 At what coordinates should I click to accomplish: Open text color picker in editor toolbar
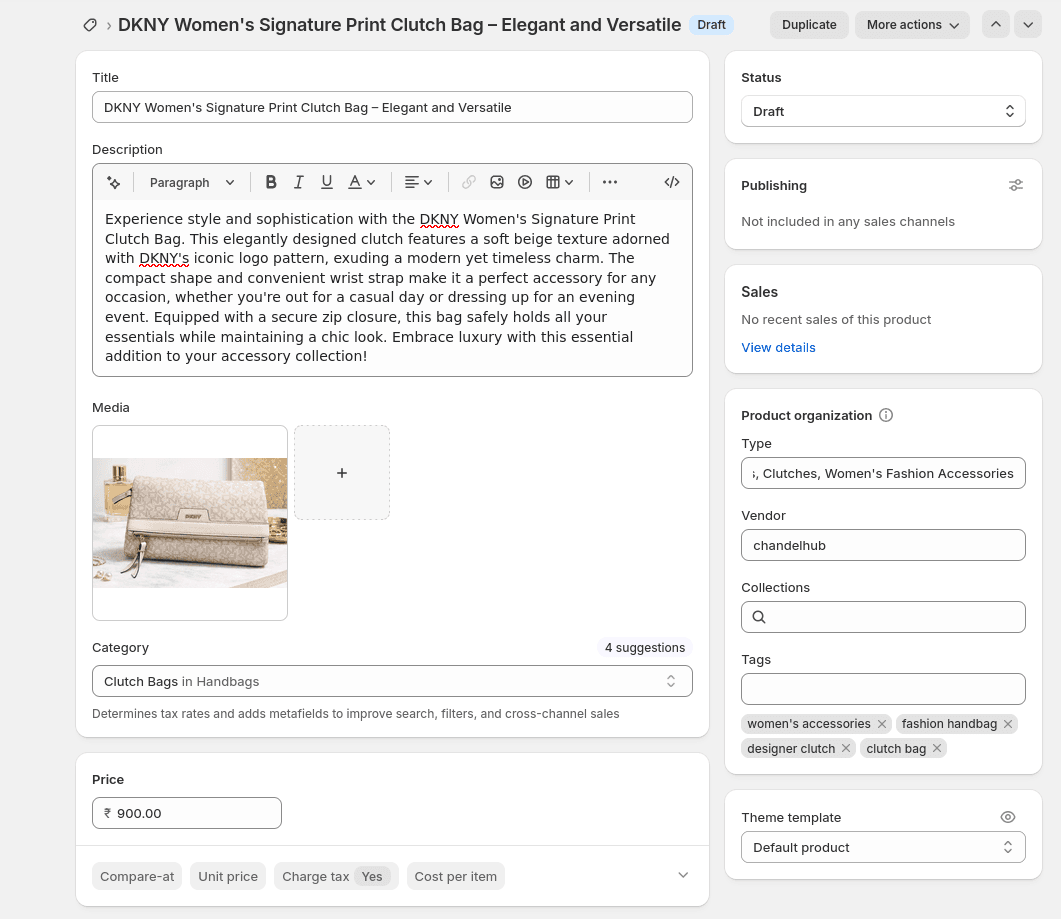[361, 182]
